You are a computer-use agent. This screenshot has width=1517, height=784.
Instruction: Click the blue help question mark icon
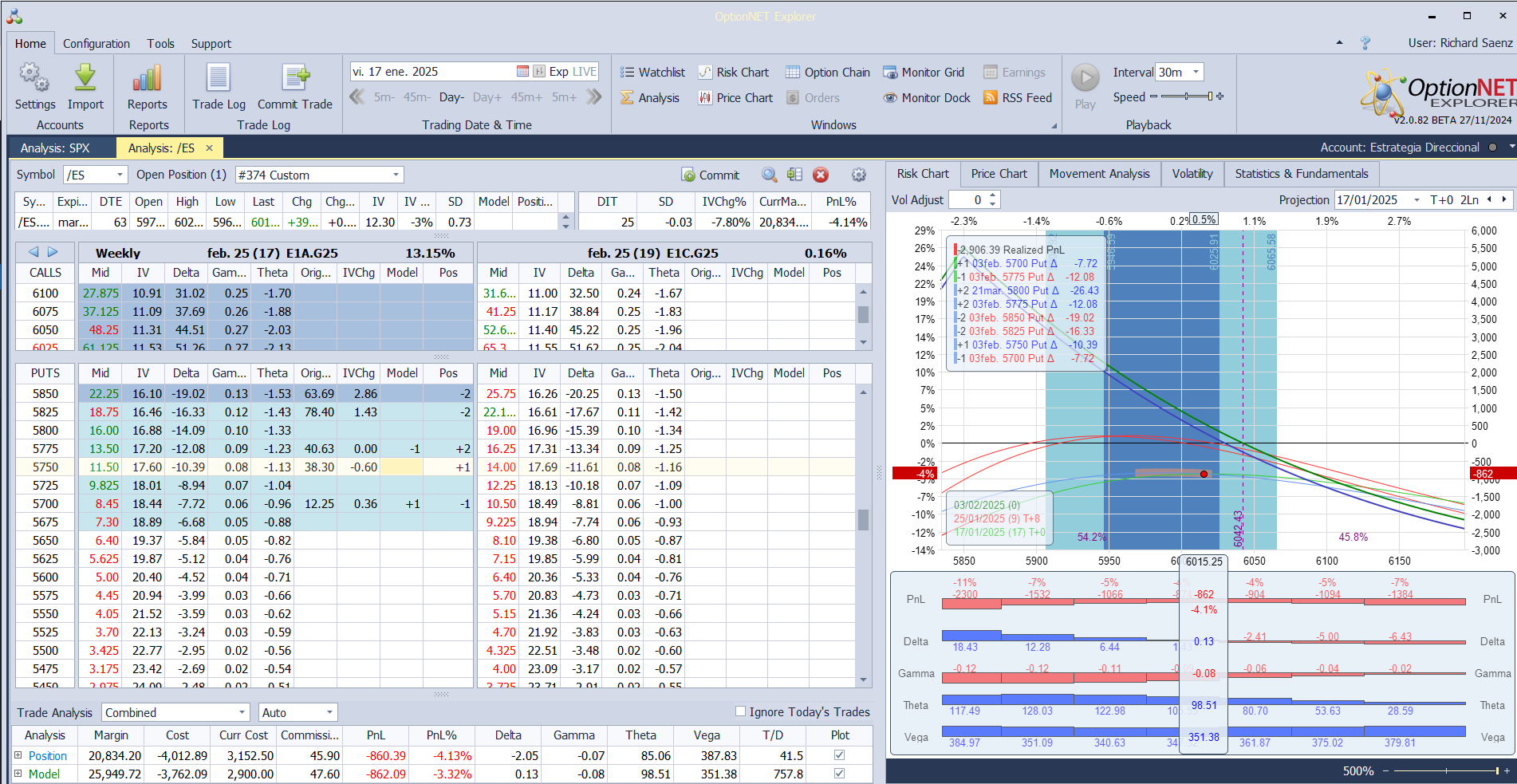[x=1365, y=43]
